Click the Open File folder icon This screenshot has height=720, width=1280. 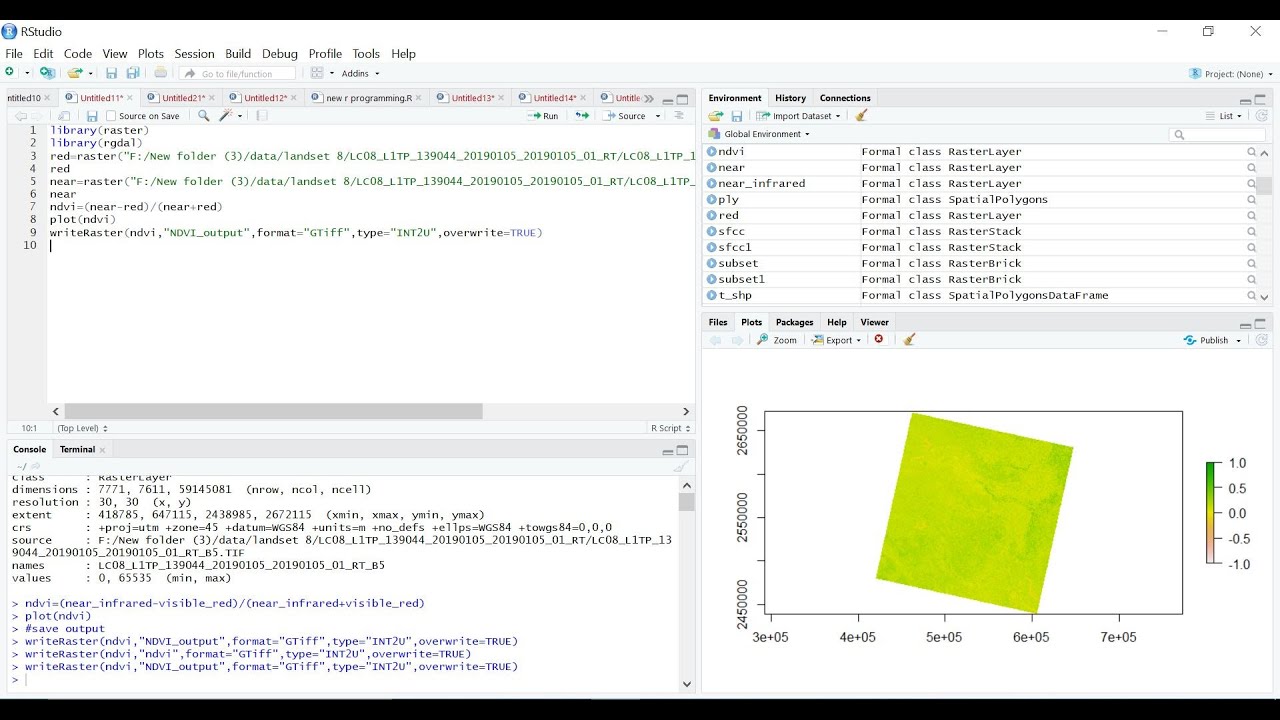[74, 73]
